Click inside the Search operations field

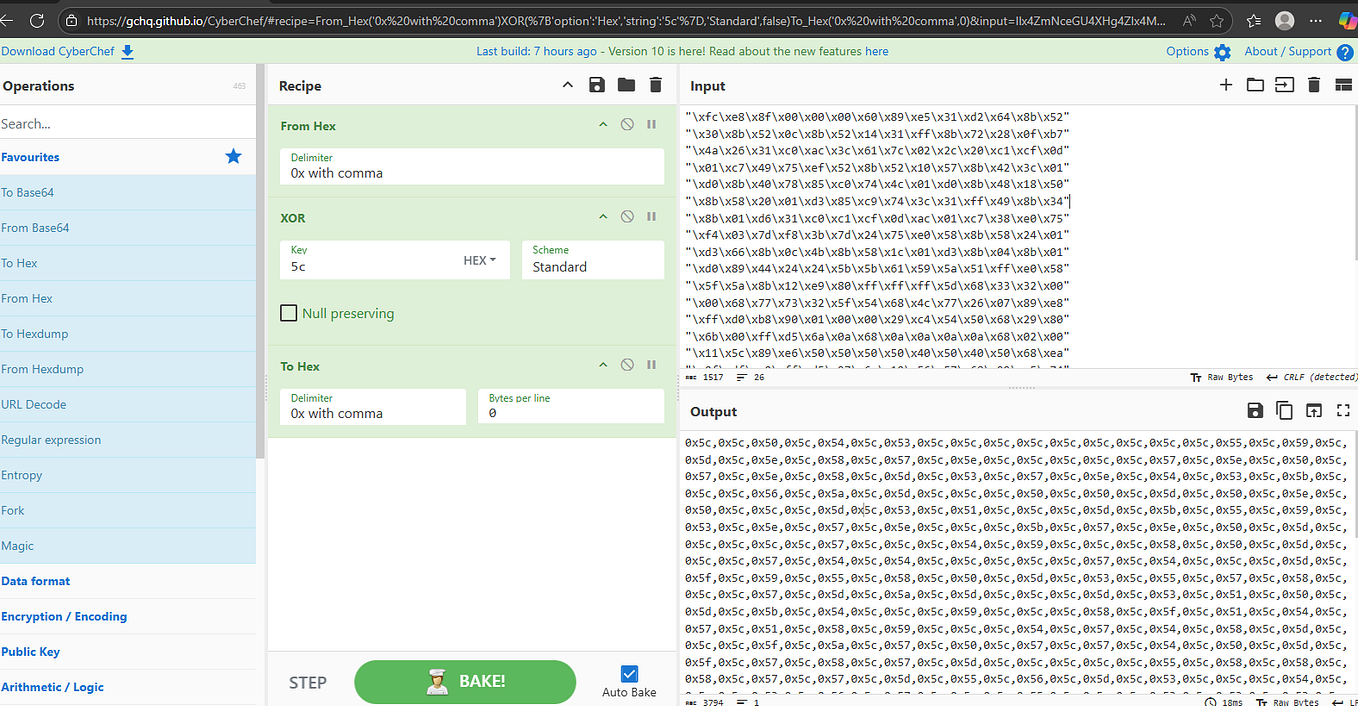click(128, 123)
